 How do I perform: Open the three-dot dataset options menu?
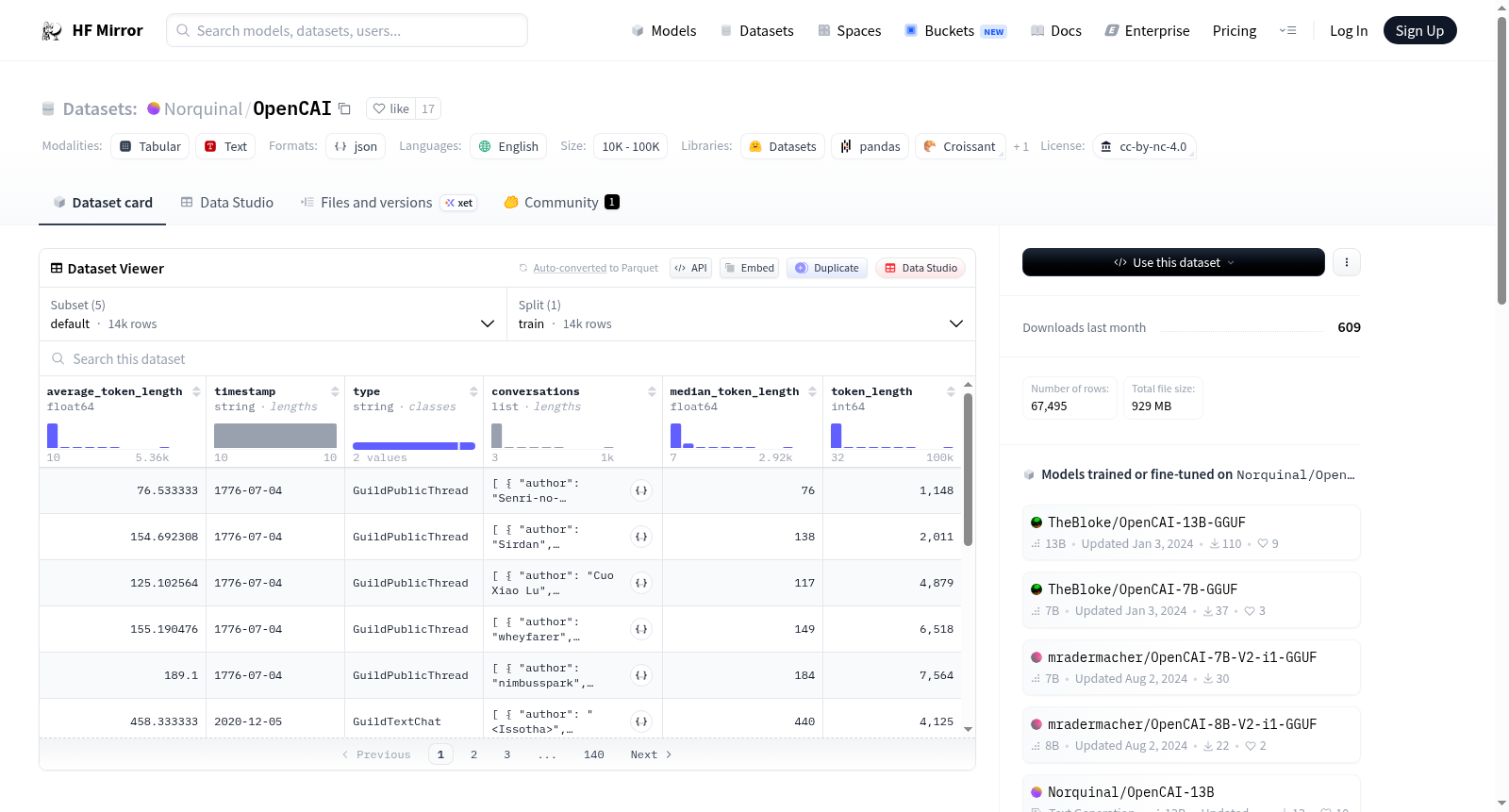(1347, 262)
